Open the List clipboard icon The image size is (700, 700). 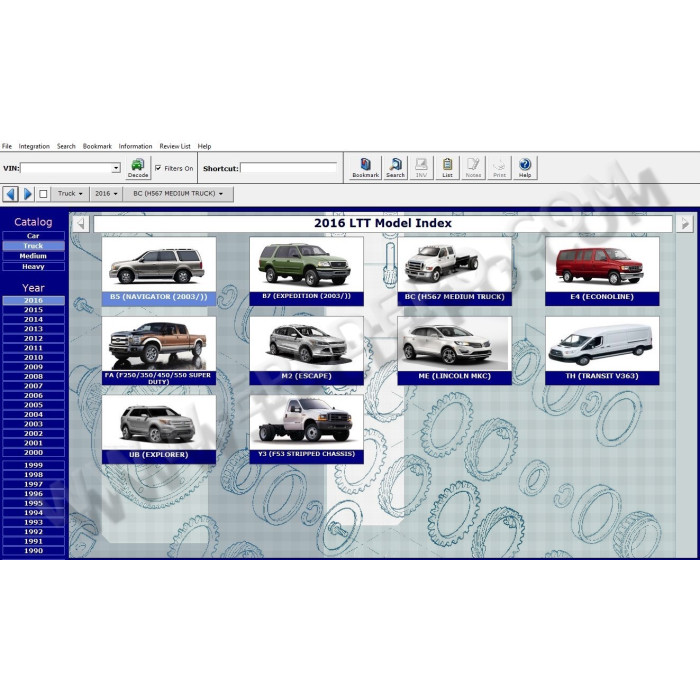pos(447,168)
